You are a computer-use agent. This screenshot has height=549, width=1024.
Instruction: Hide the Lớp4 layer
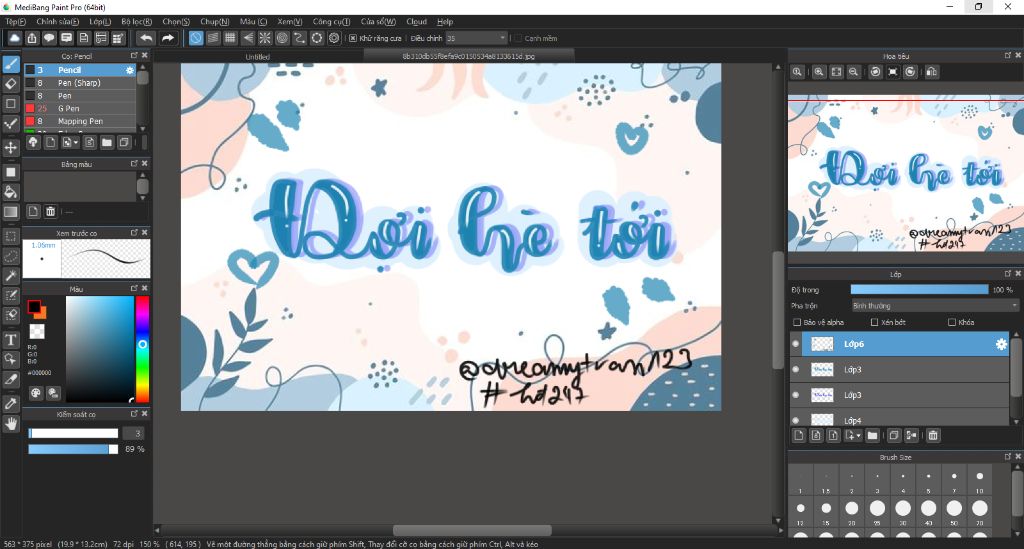795,420
